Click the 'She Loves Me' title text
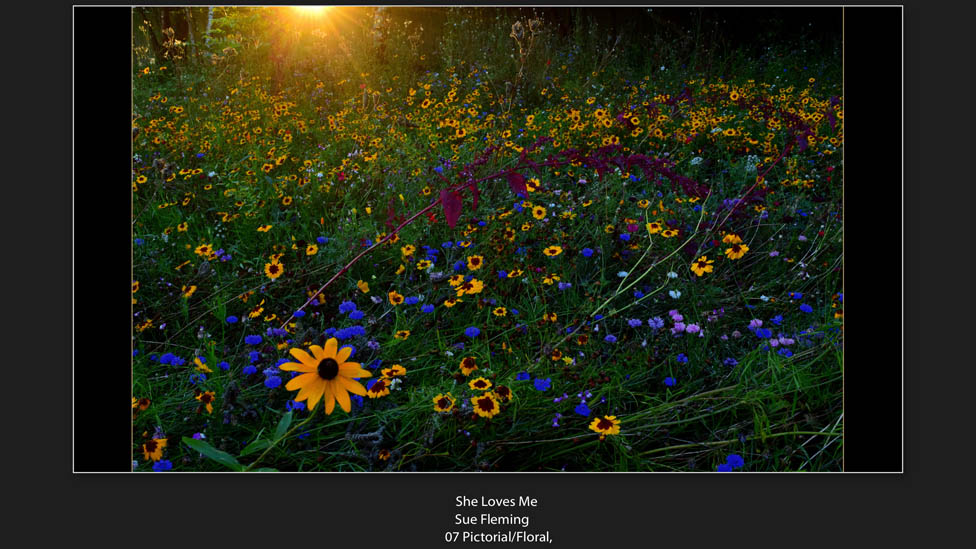 (x=496, y=501)
